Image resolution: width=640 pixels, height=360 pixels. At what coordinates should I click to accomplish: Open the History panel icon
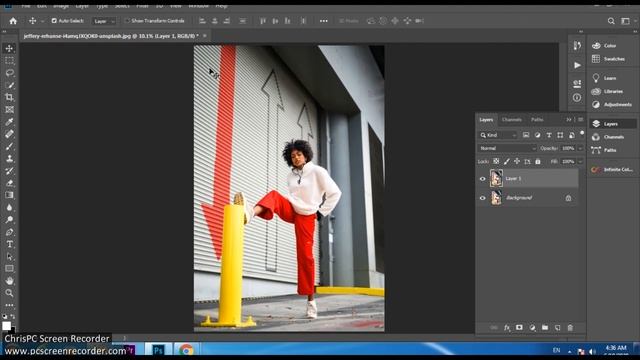577,46
